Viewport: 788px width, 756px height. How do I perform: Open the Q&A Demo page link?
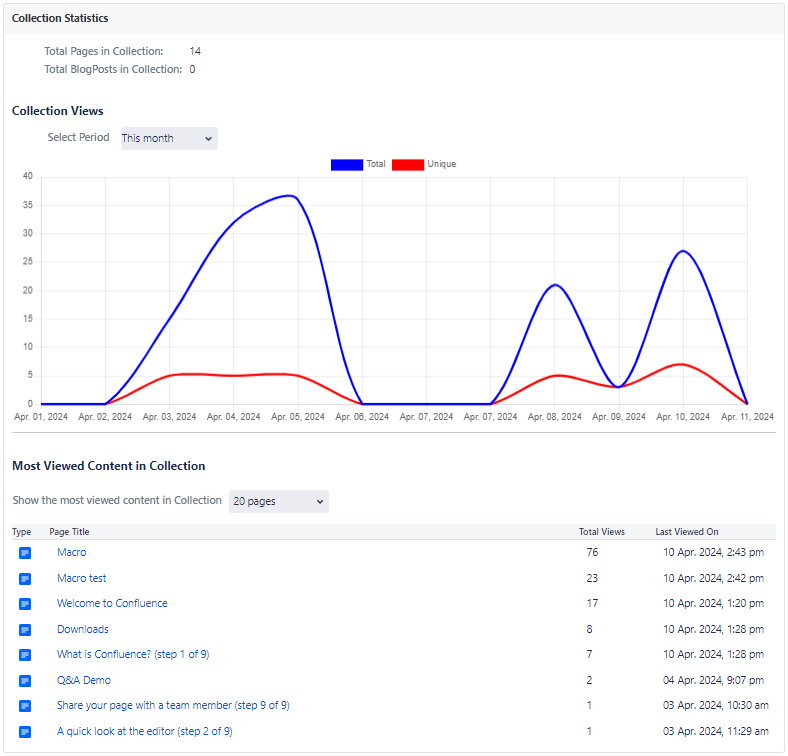coord(84,680)
